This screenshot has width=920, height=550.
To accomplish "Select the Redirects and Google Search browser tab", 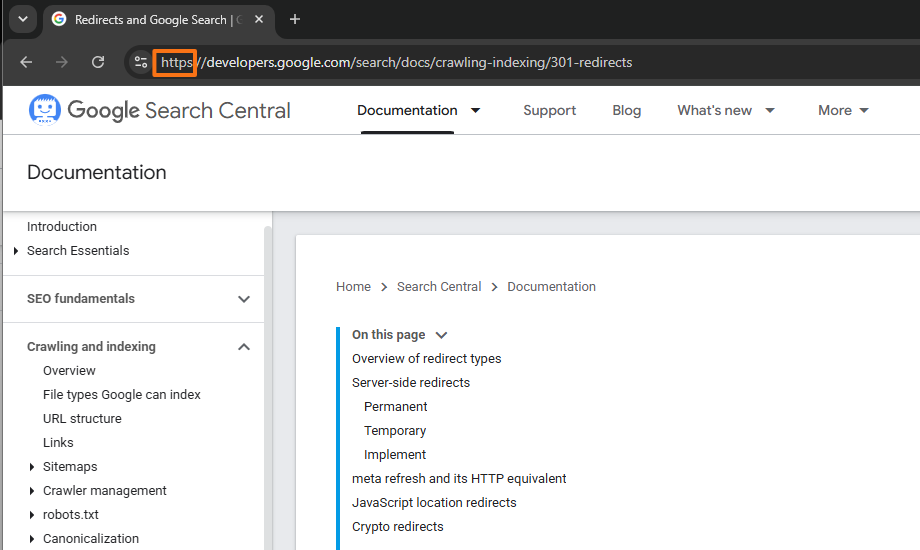I will click(x=158, y=19).
